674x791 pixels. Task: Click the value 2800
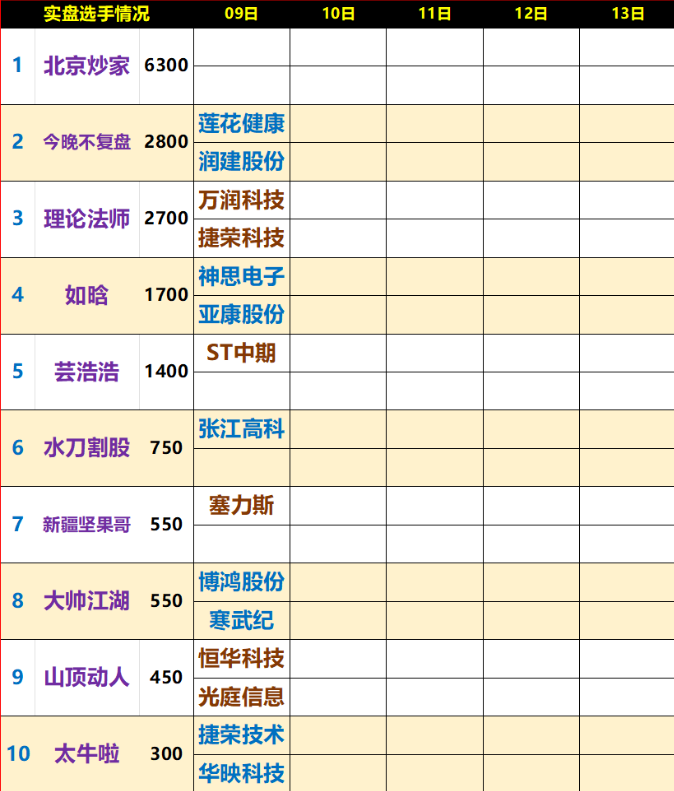click(x=166, y=142)
